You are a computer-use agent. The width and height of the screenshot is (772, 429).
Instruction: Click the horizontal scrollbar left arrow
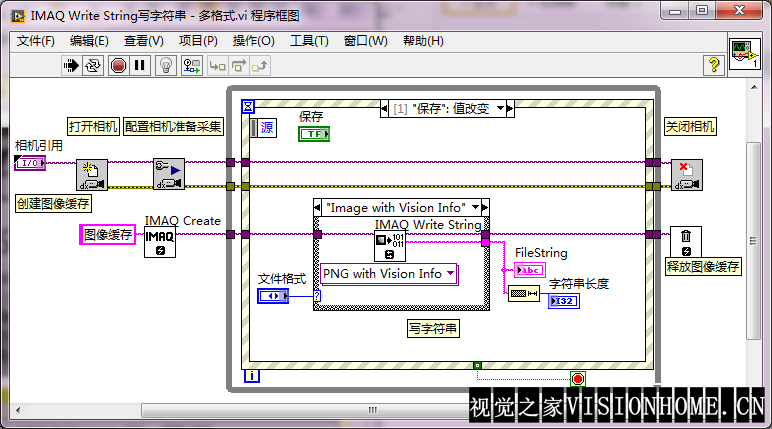[18, 410]
